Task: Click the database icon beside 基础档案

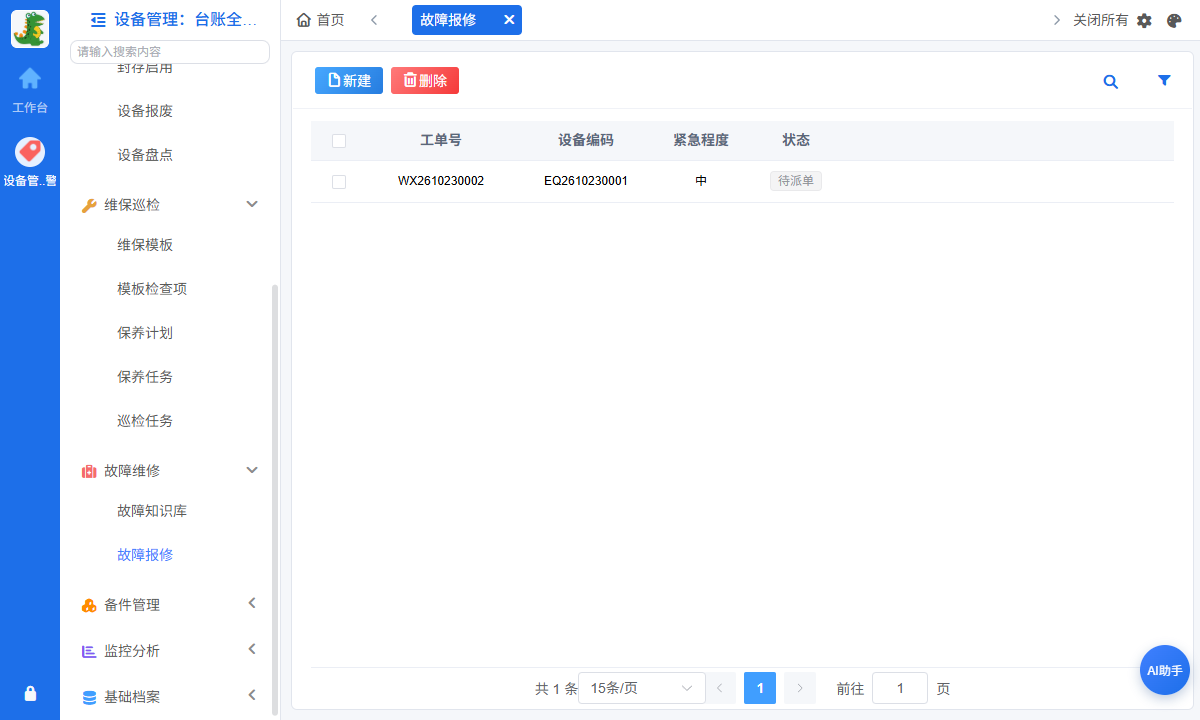Action: pyautogui.click(x=89, y=697)
